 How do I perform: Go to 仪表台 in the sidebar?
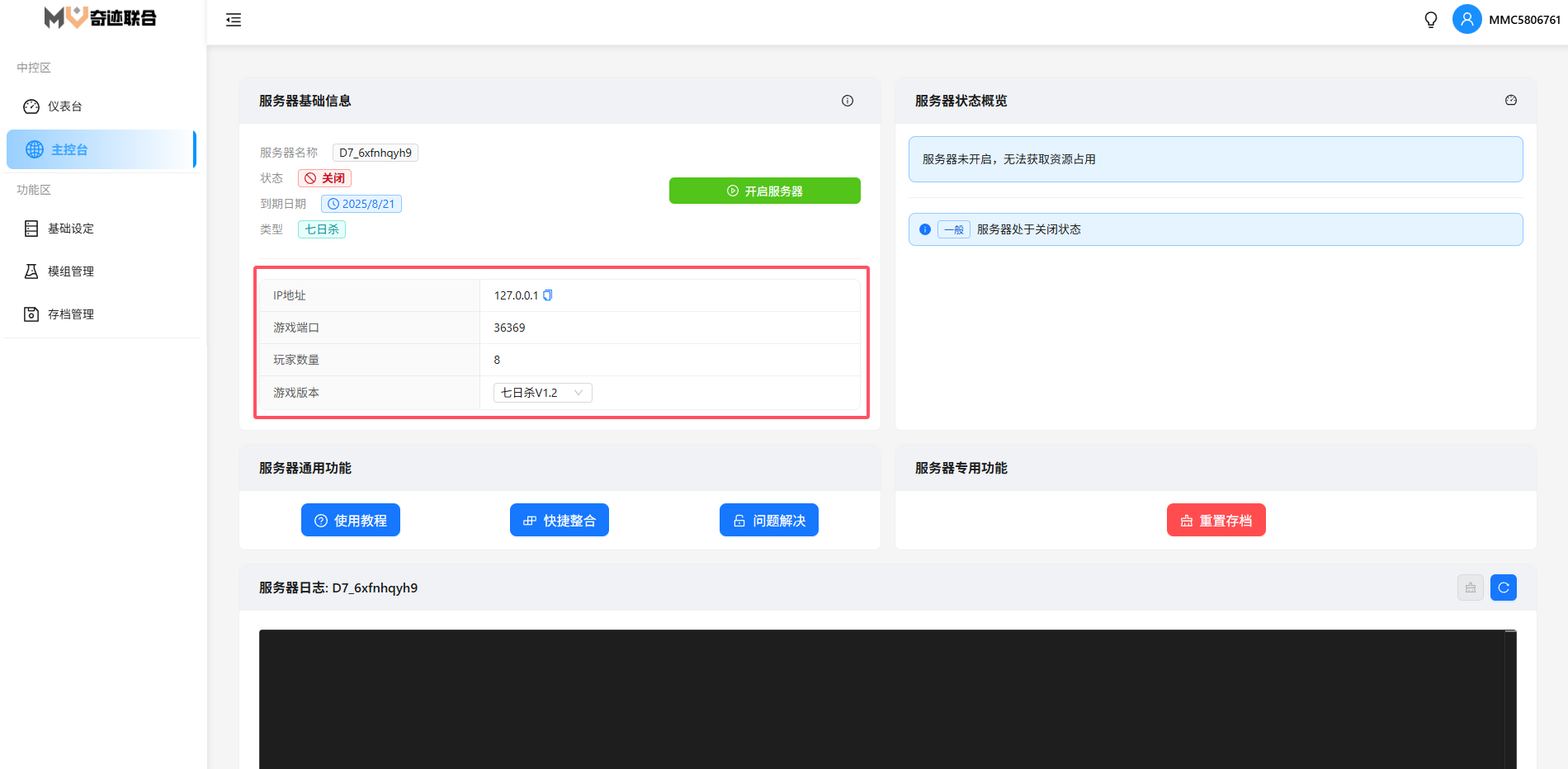point(64,106)
